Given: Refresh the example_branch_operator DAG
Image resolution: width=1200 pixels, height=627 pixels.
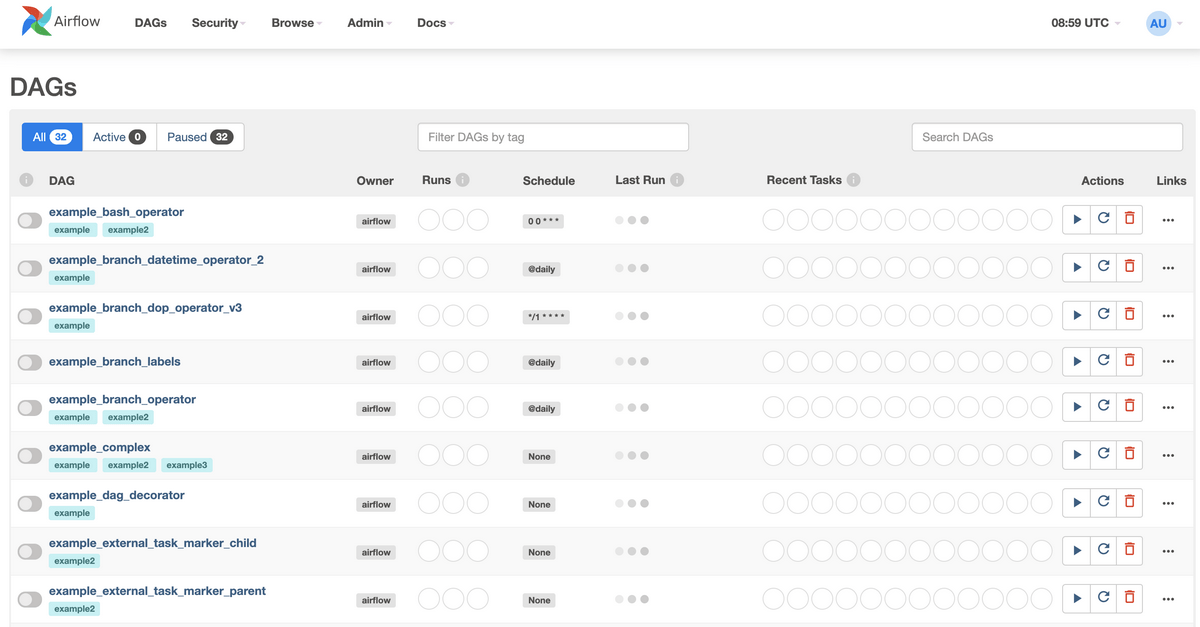Looking at the screenshot, I should (1103, 407).
